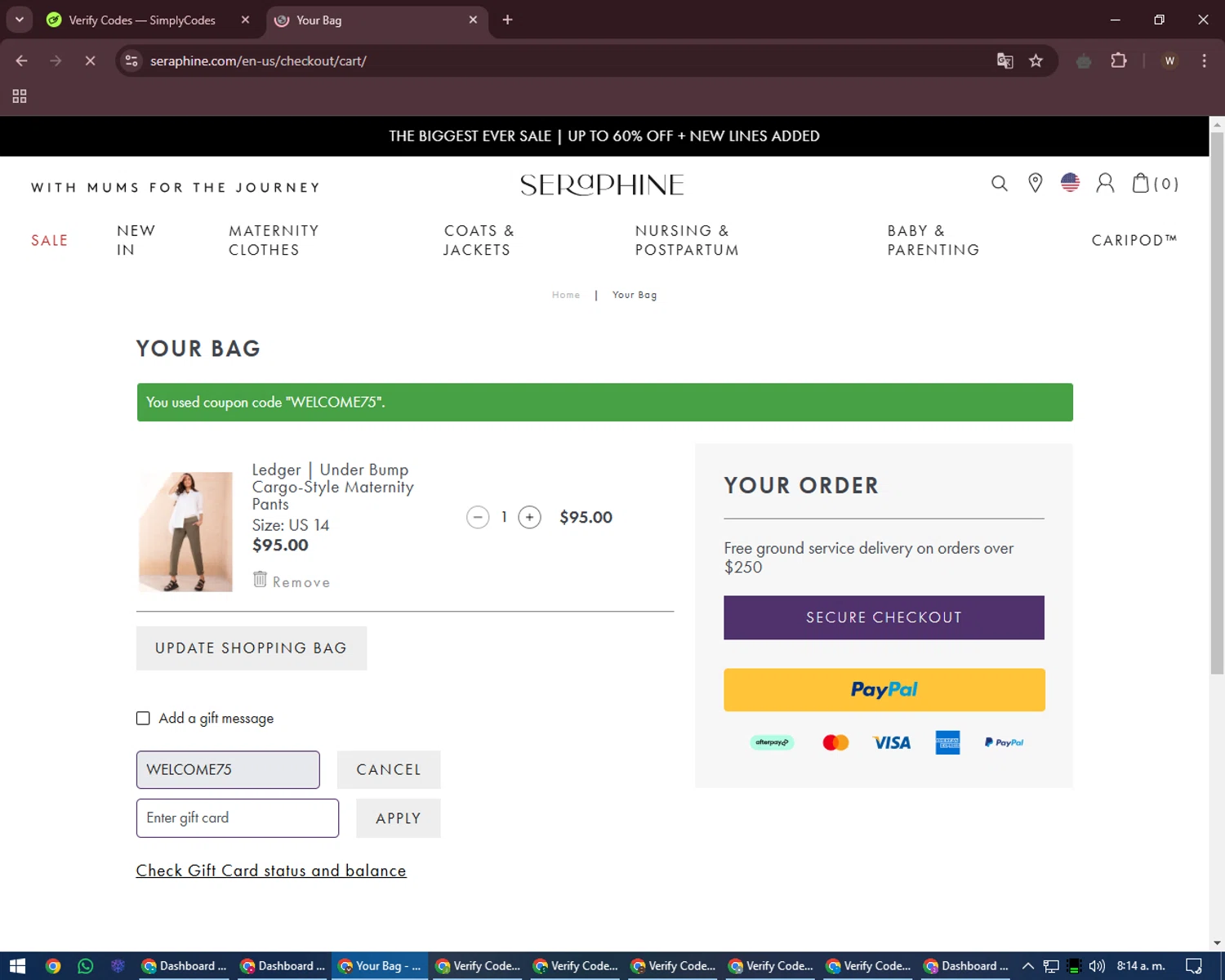Viewport: 1225px width, 980px height.
Task: Change region via the US flag icon
Action: [1070, 182]
